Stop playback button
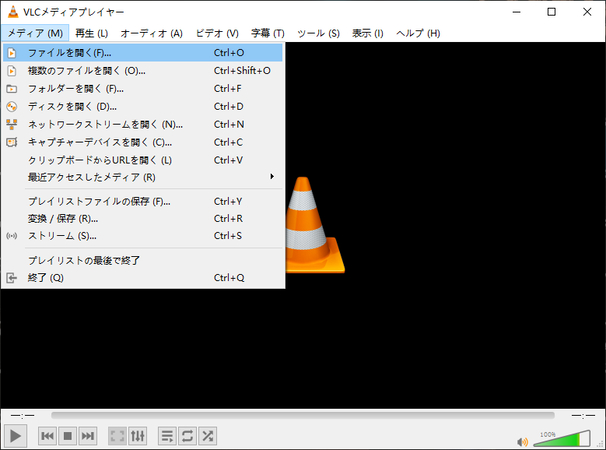606x450 pixels. [68, 436]
